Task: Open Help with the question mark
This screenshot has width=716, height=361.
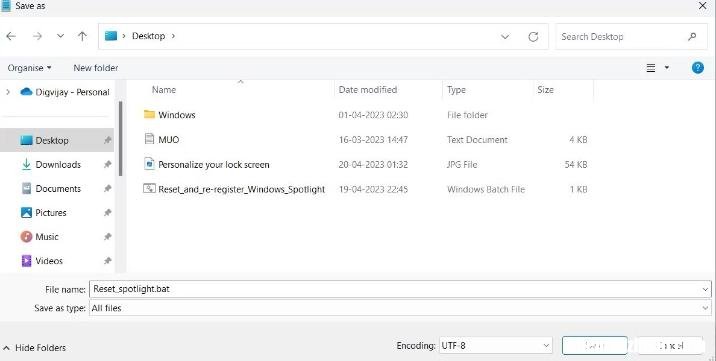Action: click(698, 68)
